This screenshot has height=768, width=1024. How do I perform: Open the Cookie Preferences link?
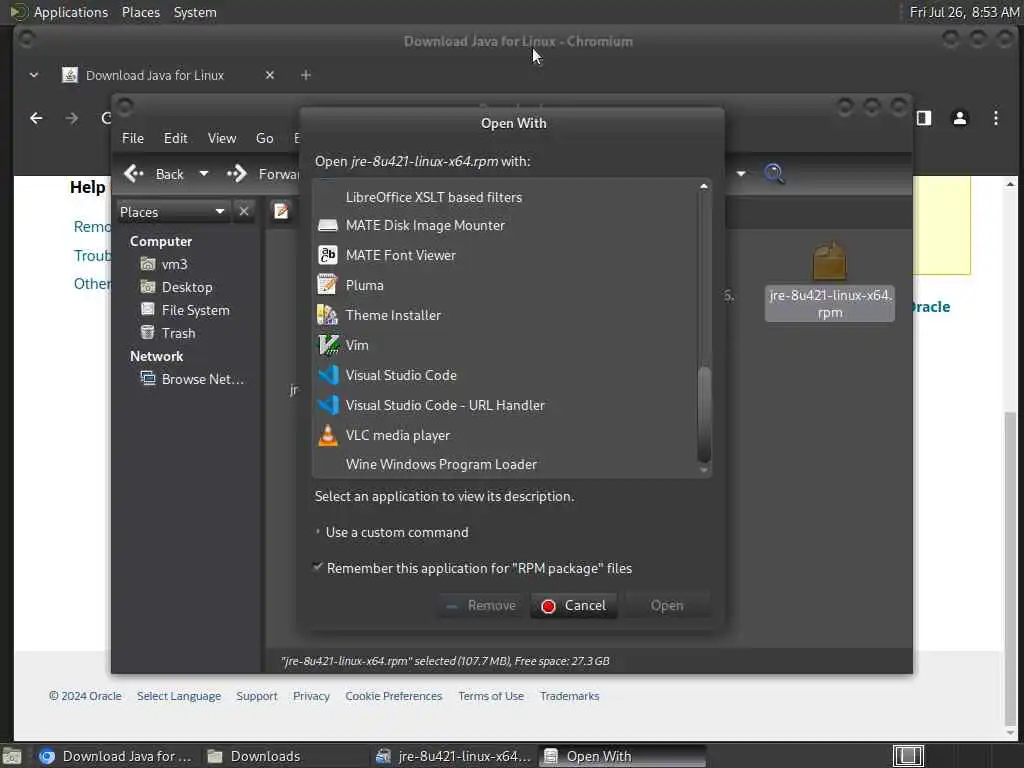pyautogui.click(x=394, y=696)
